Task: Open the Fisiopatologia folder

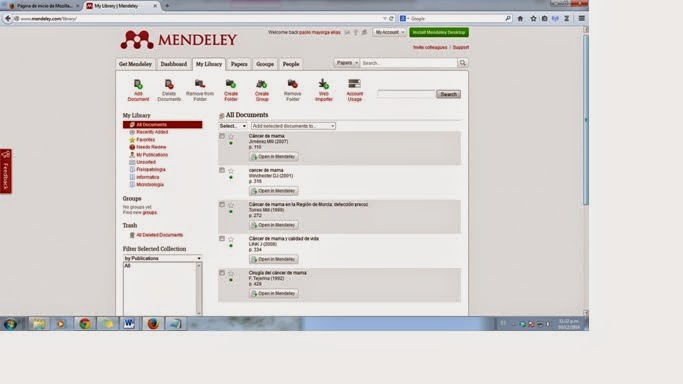Action: (151, 169)
